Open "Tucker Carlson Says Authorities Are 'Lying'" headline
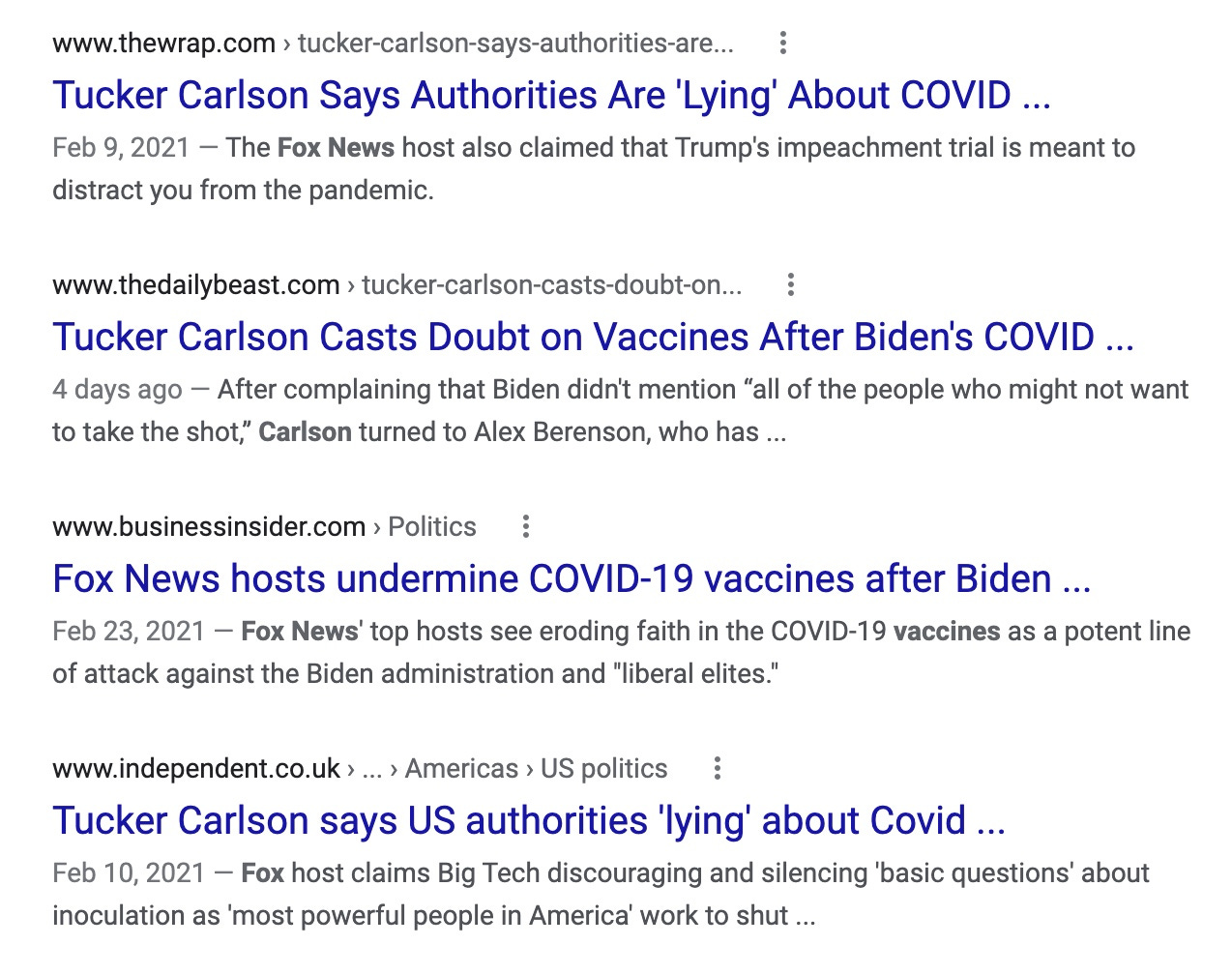This screenshot has height=975, width=1232. click(x=551, y=95)
